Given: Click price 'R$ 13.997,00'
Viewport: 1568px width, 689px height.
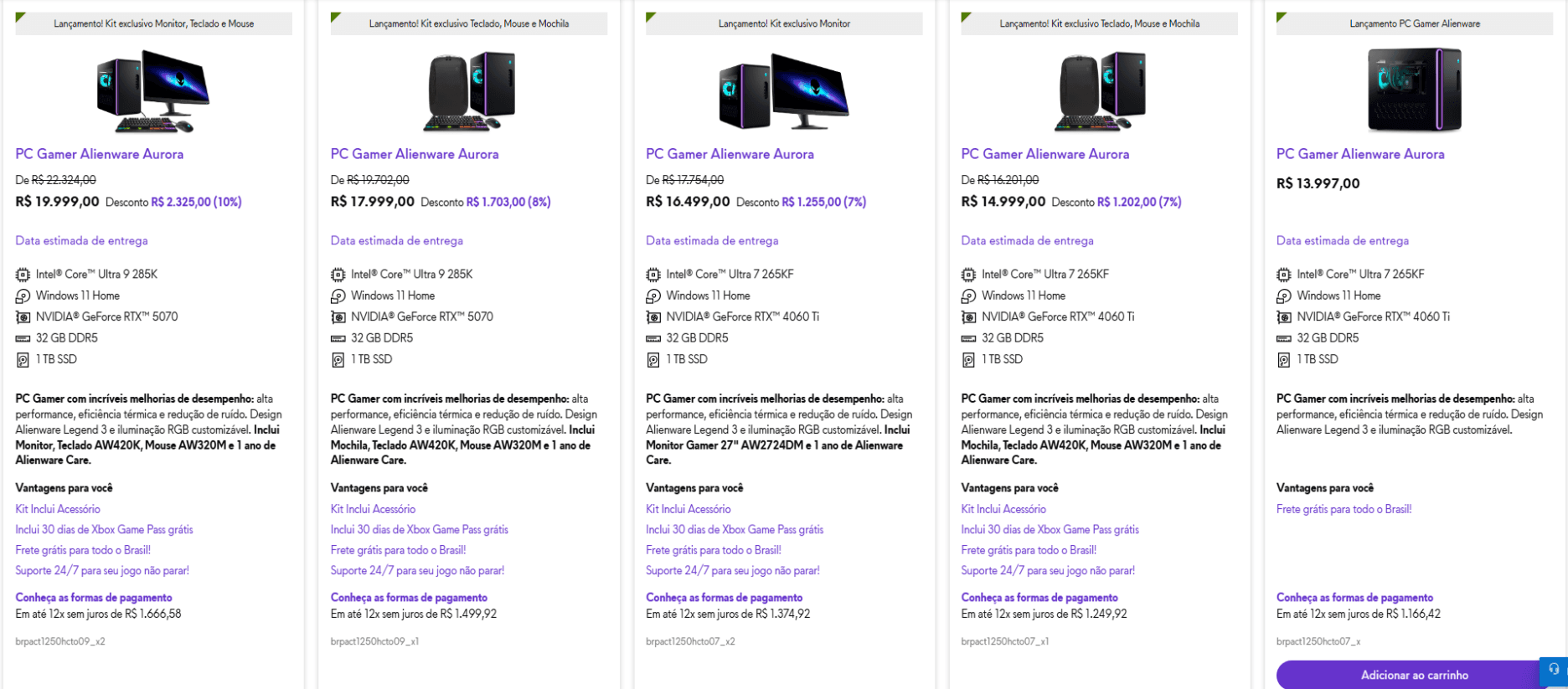Looking at the screenshot, I should click(1318, 183).
